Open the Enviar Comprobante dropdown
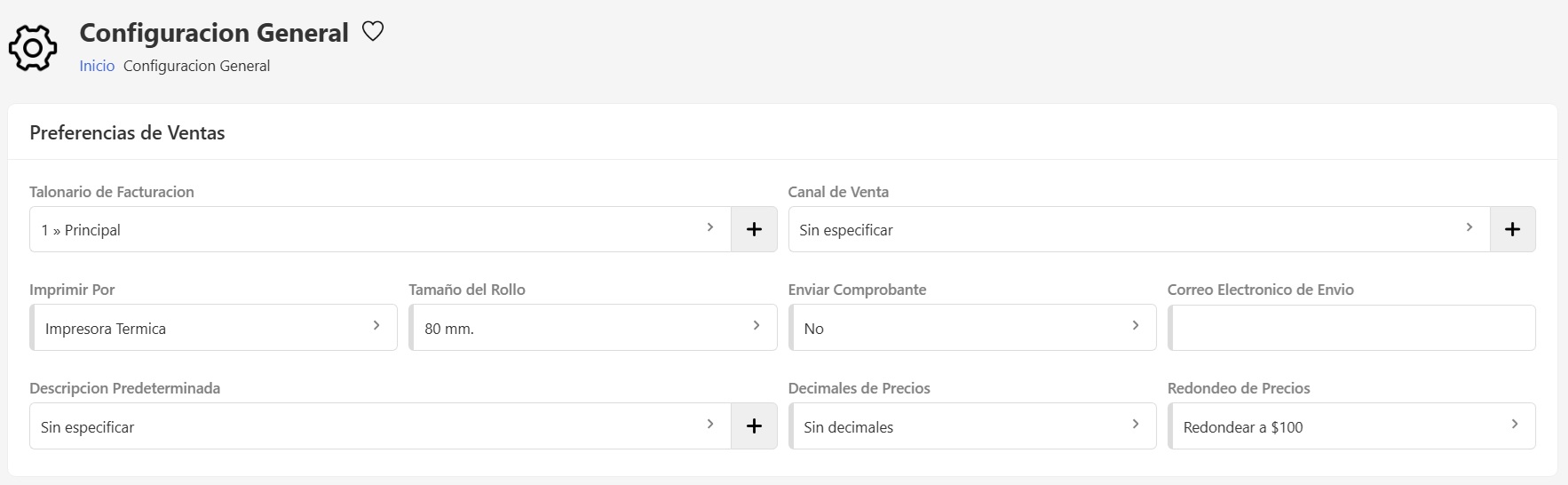The height and width of the screenshot is (485, 1568). coord(972,328)
